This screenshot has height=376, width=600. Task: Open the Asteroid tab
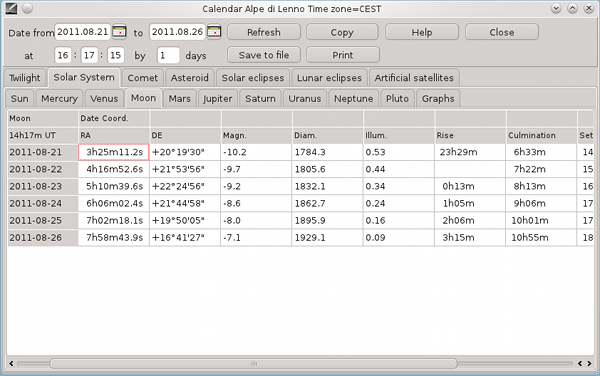(189, 78)
